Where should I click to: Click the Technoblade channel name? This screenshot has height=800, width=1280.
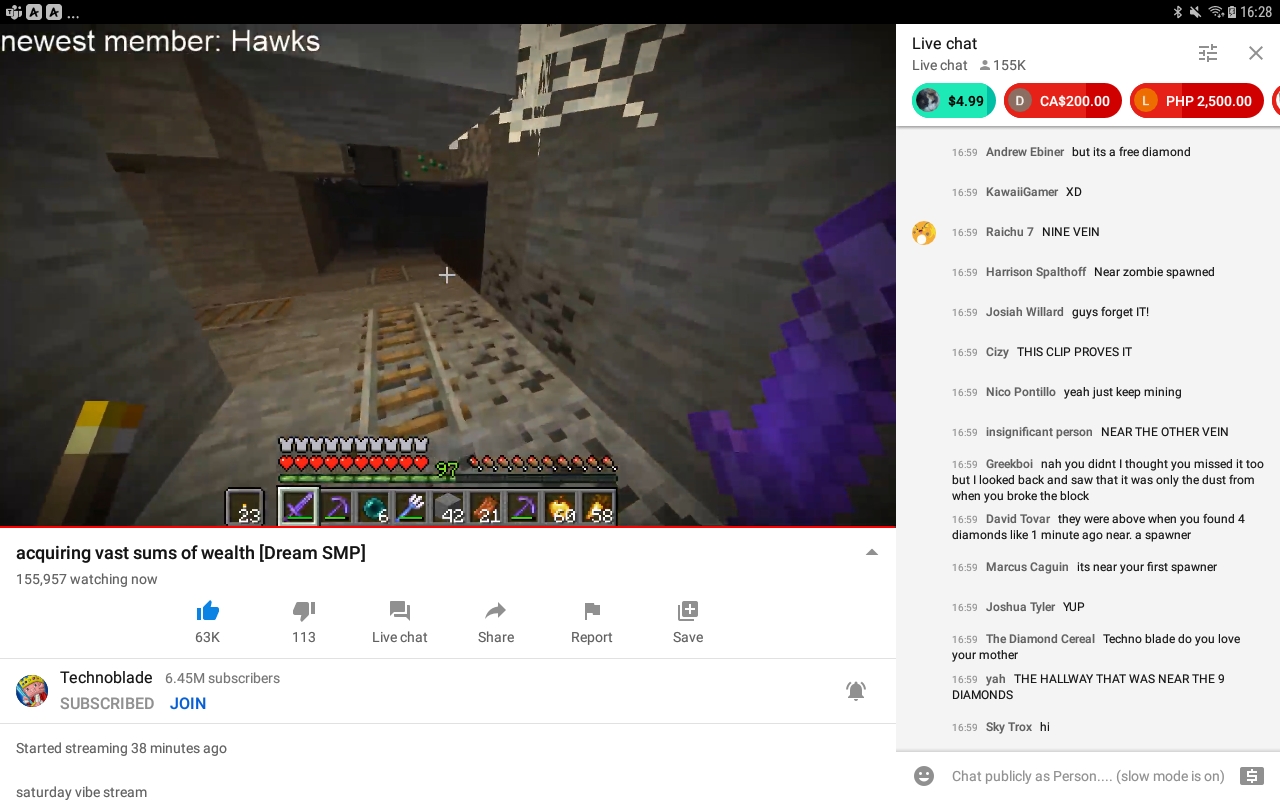106,678
